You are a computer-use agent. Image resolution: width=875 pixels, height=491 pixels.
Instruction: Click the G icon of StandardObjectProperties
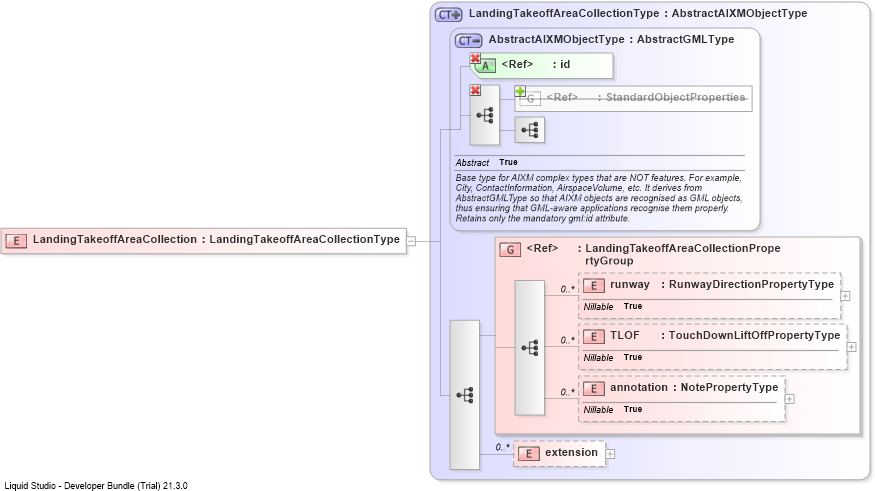(530, 99)
